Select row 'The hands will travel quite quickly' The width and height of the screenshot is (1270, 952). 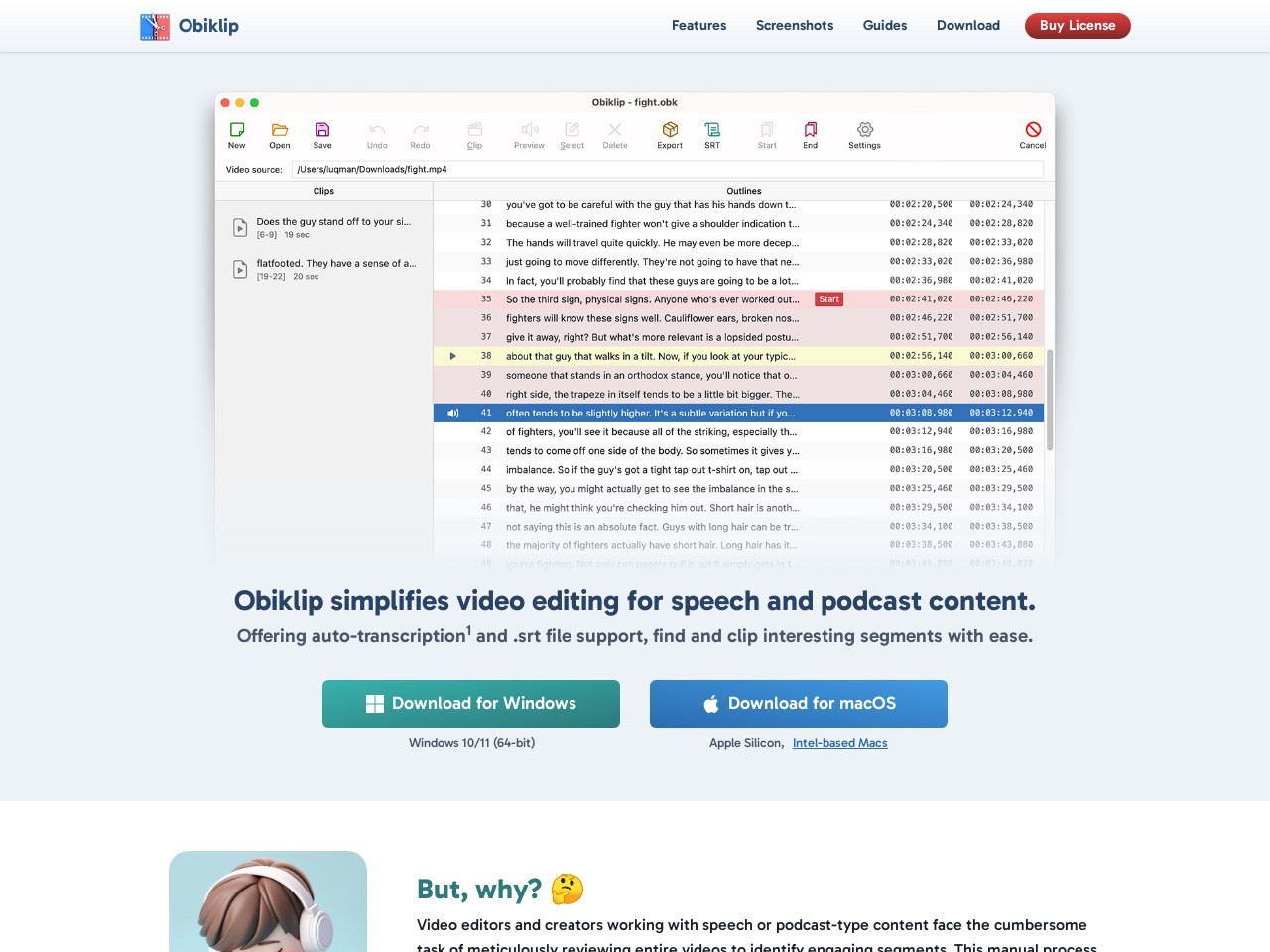tap(738, 243)
